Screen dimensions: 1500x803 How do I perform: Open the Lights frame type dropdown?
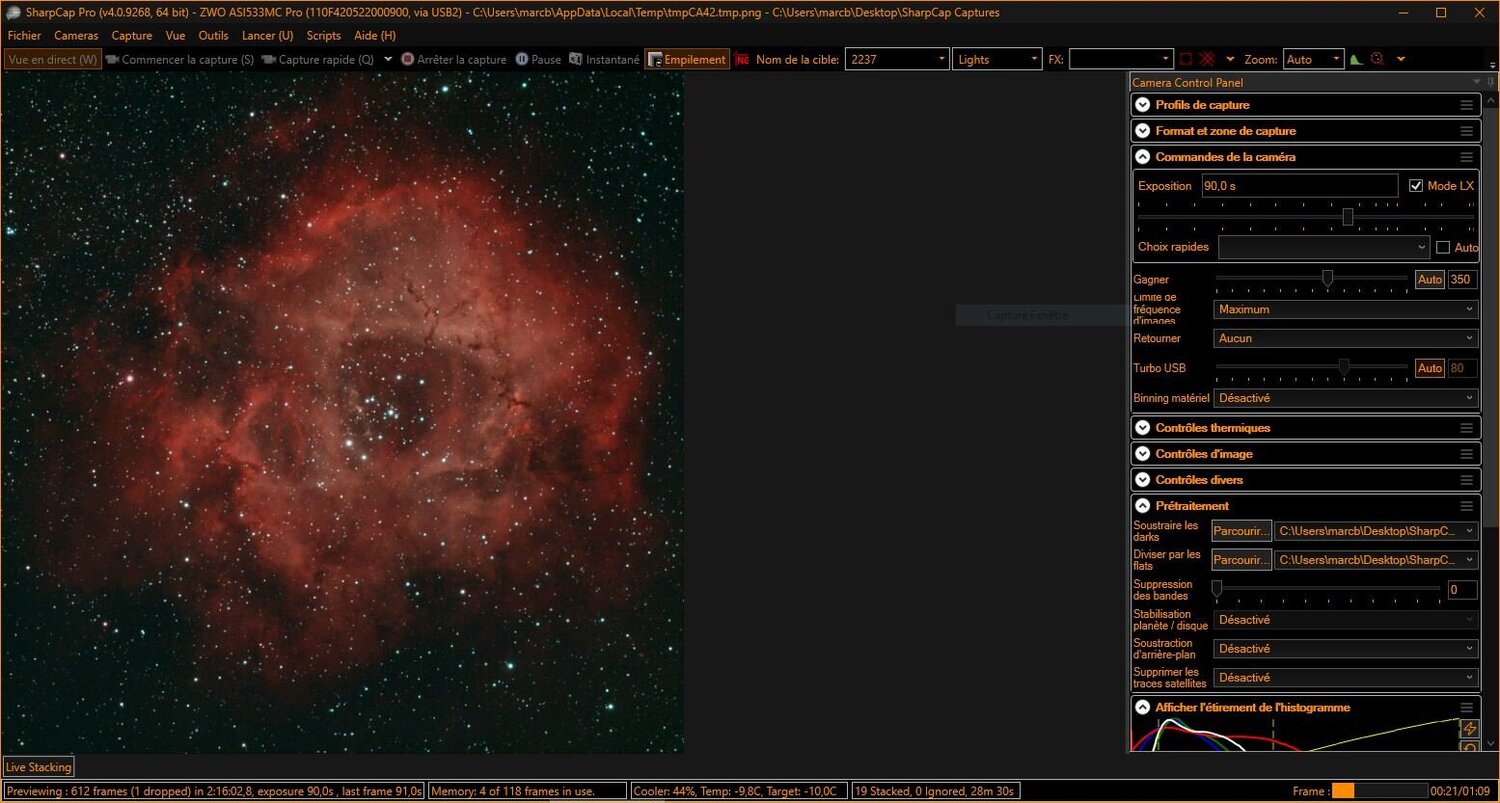click(x=997, y=60)
